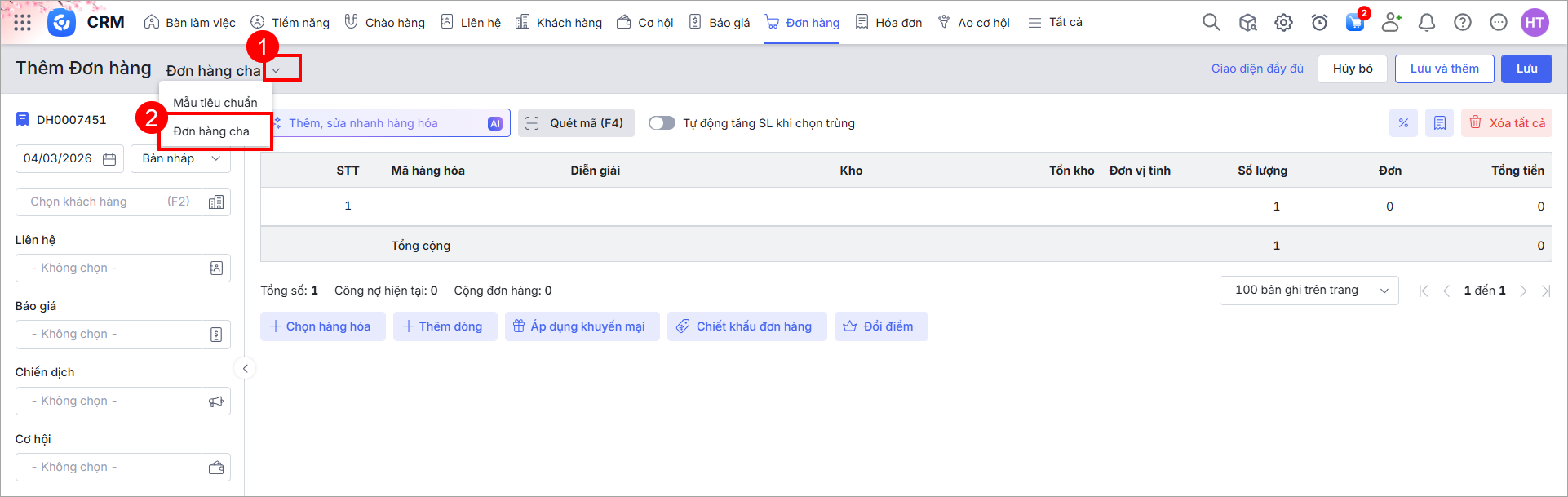Open the Giao diện đầy đủ link
This screenshot has width=1568, height=497.
1257,69
